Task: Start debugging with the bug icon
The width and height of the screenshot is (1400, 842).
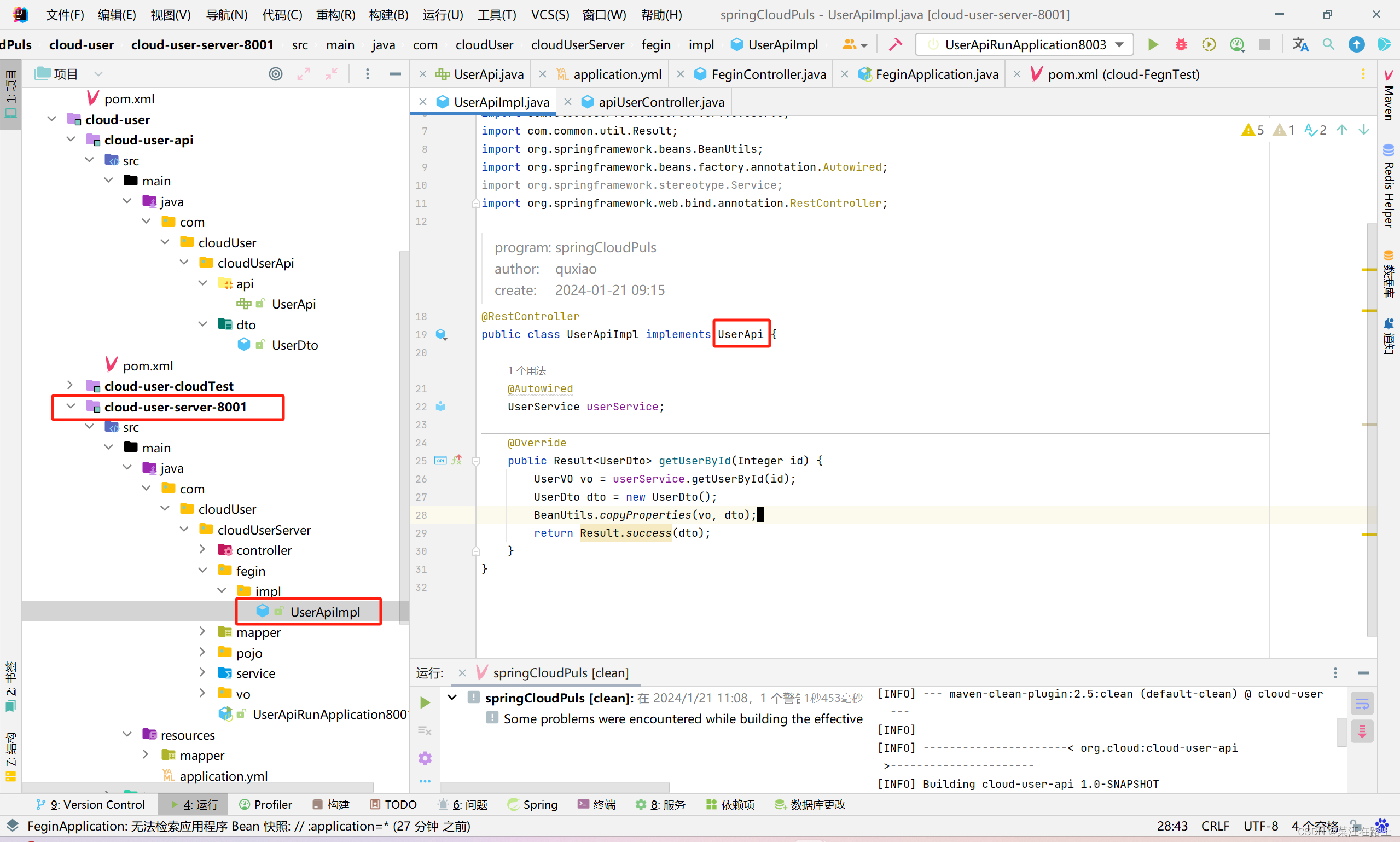Action: [x=1181, y=44]
